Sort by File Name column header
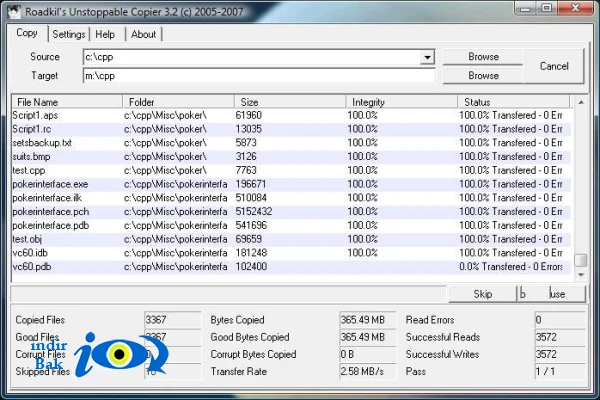 [x=67, y=102]
